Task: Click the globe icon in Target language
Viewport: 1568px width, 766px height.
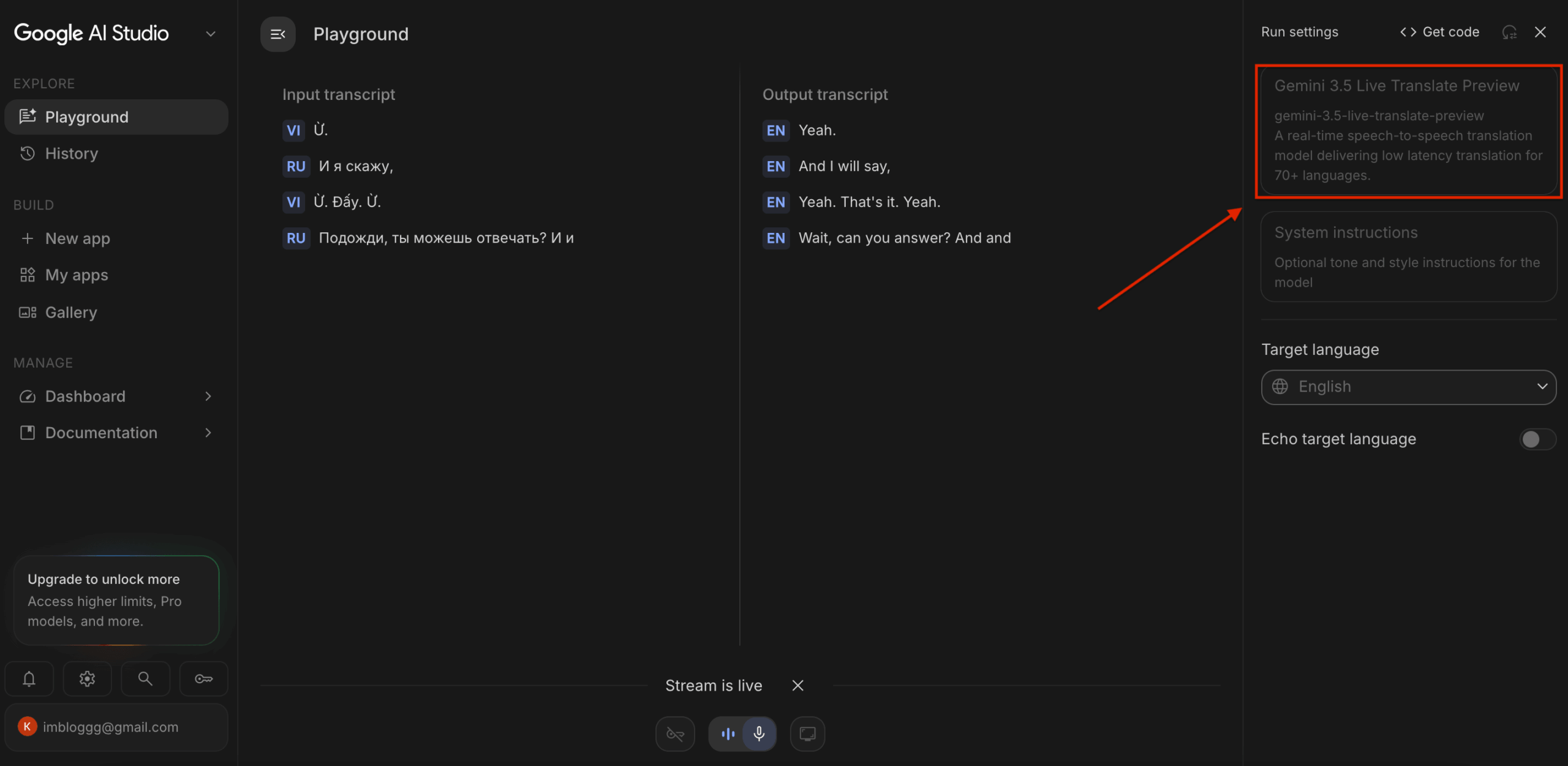Action: click(x=1280, y=387)
